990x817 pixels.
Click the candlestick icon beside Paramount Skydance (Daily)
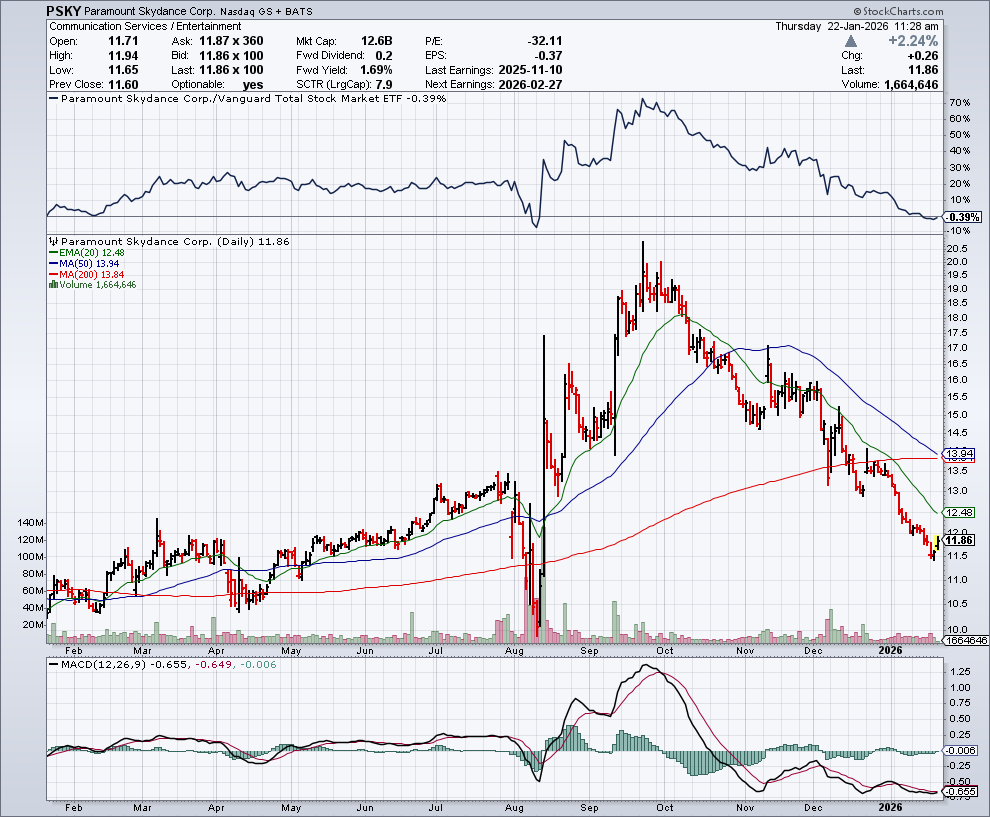53,242
